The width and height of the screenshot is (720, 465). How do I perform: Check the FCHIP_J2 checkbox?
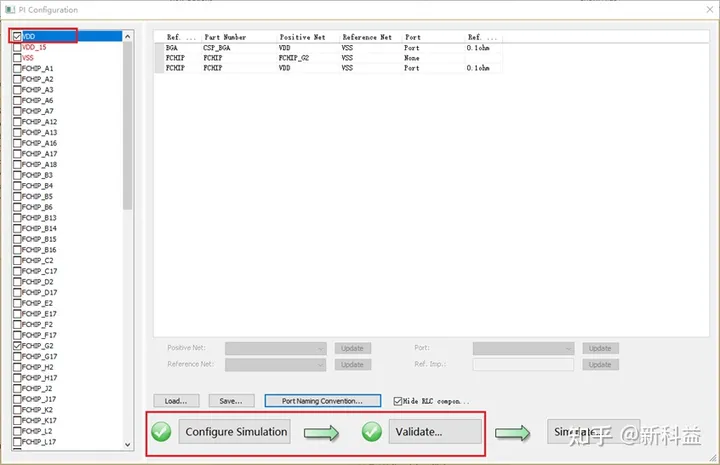coord(17,388)
